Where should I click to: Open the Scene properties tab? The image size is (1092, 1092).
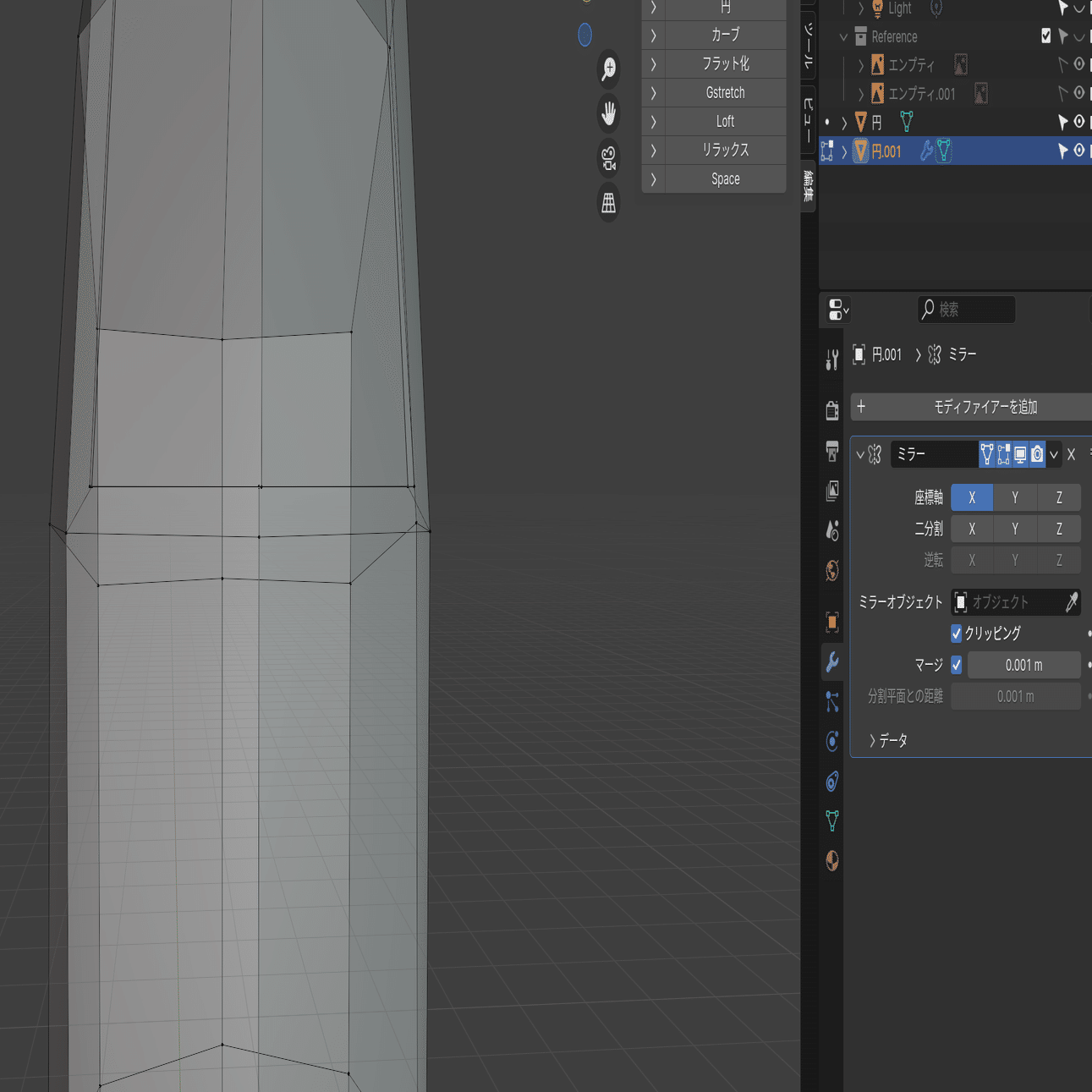coord(832,530)
